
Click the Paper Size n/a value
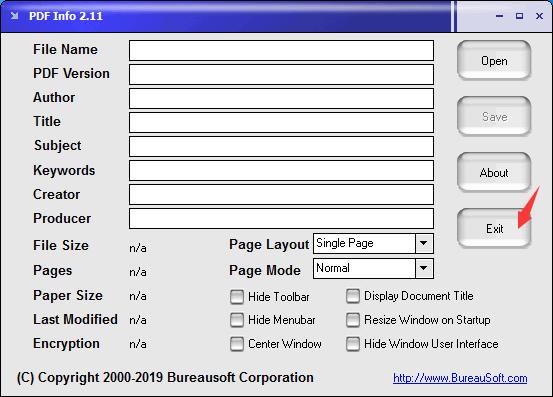coord(138,296)
